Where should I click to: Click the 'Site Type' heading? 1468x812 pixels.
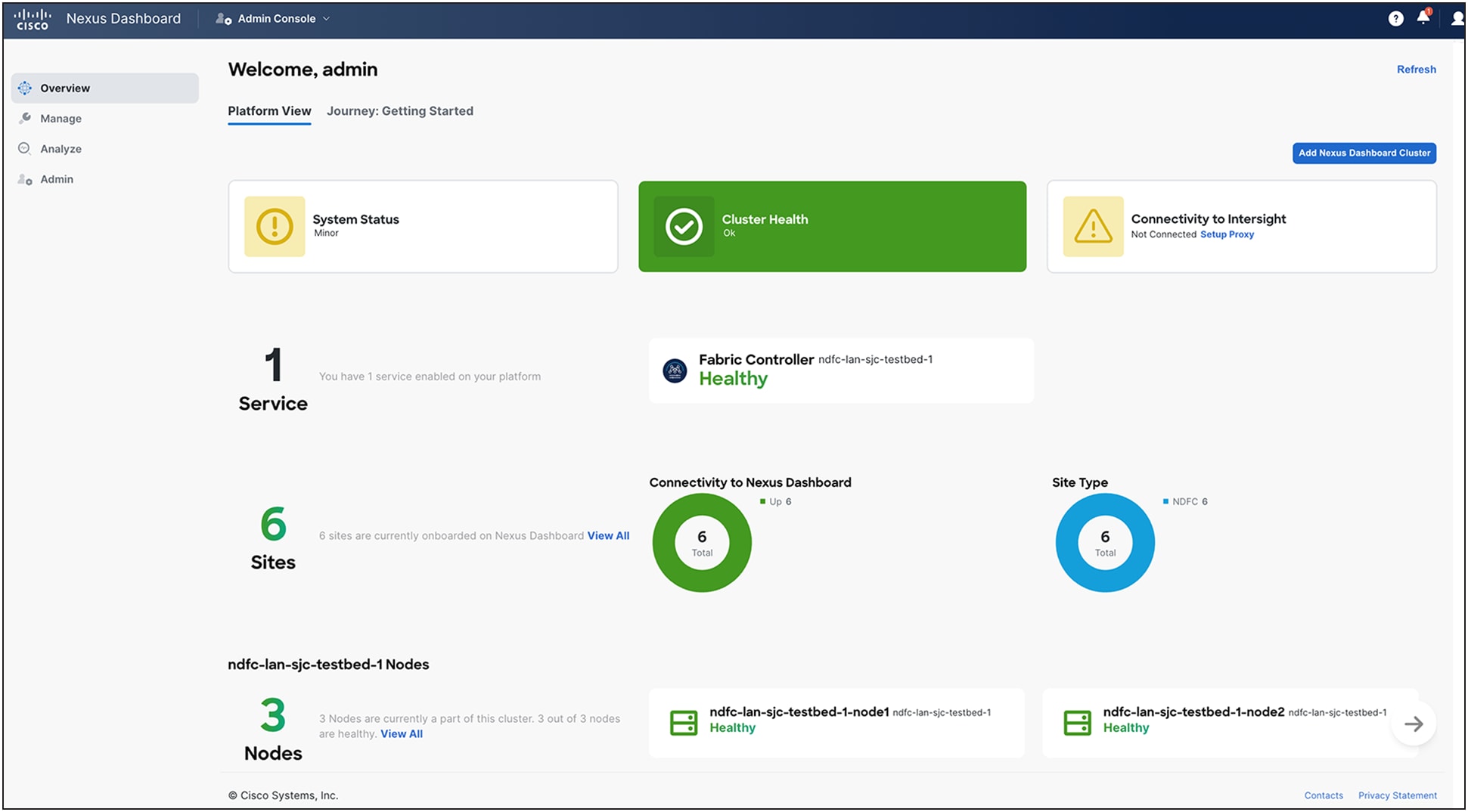[1079, 482]
